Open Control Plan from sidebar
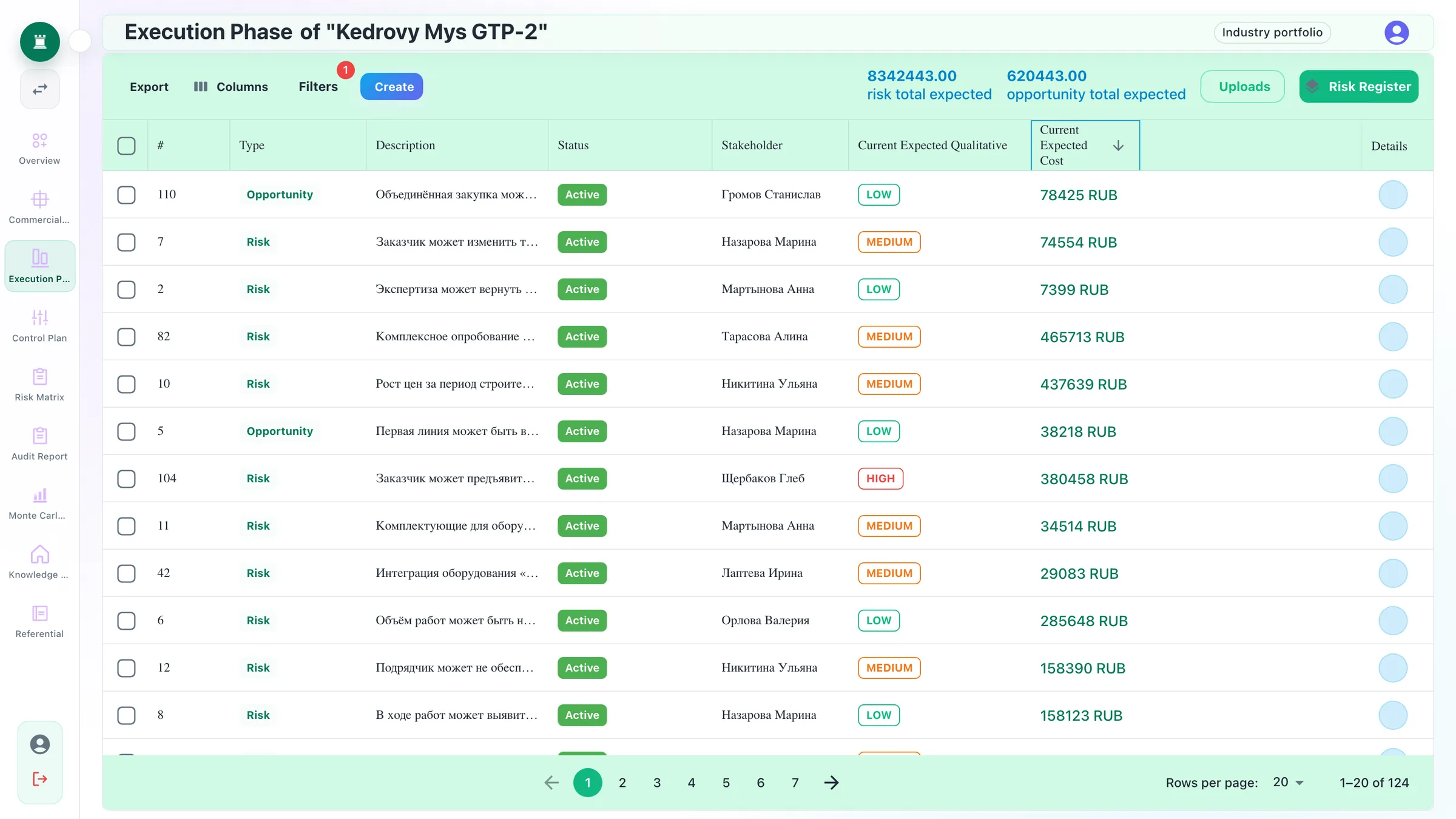Image resolution: width=1456 pixels, height=819 pixels. pyautogui.click(x=39, y=326)
